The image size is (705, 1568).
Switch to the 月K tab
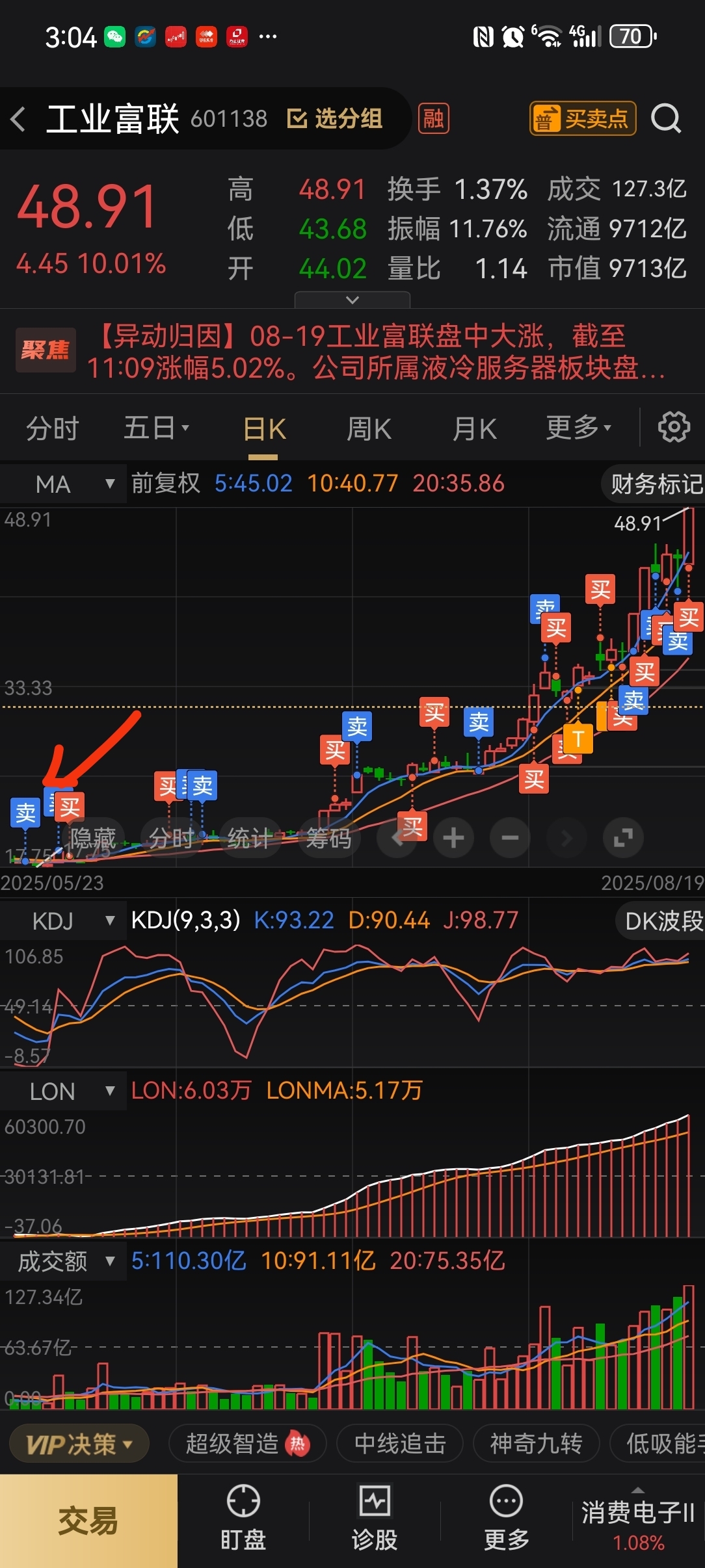[475, 429]
